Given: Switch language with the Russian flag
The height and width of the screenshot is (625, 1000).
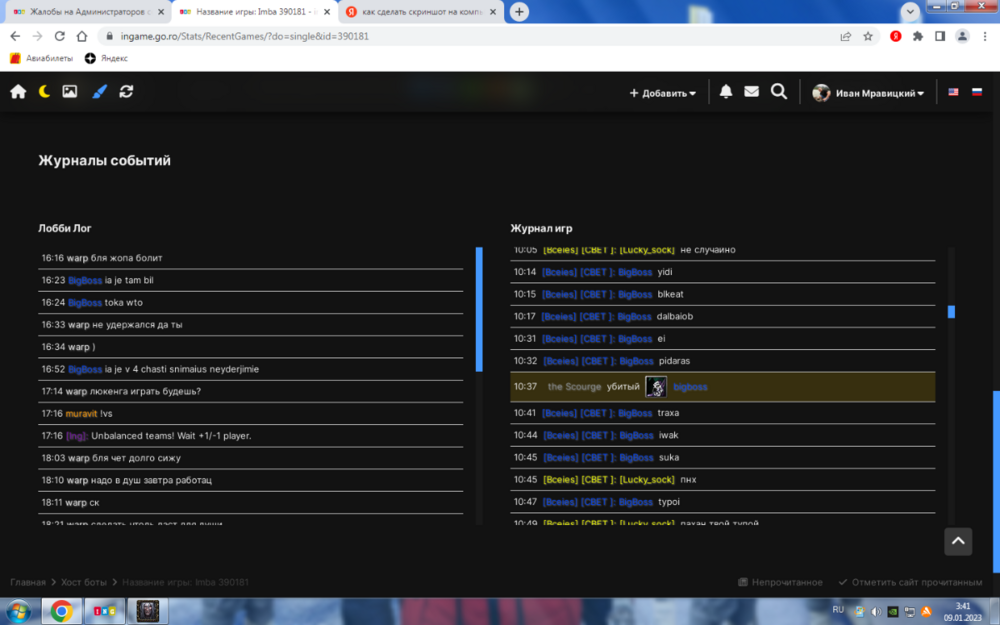Looking at the screenshot, I should pyautogui.click(x=977, y=92).
